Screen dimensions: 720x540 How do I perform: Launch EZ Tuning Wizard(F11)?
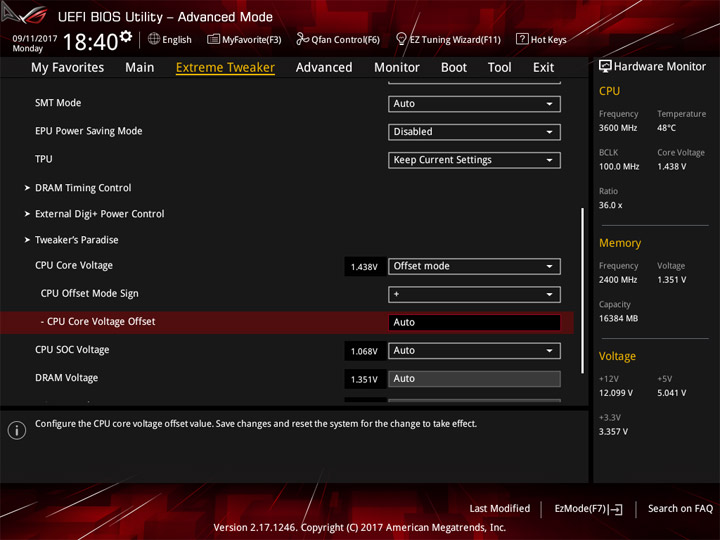pos(448,39)
